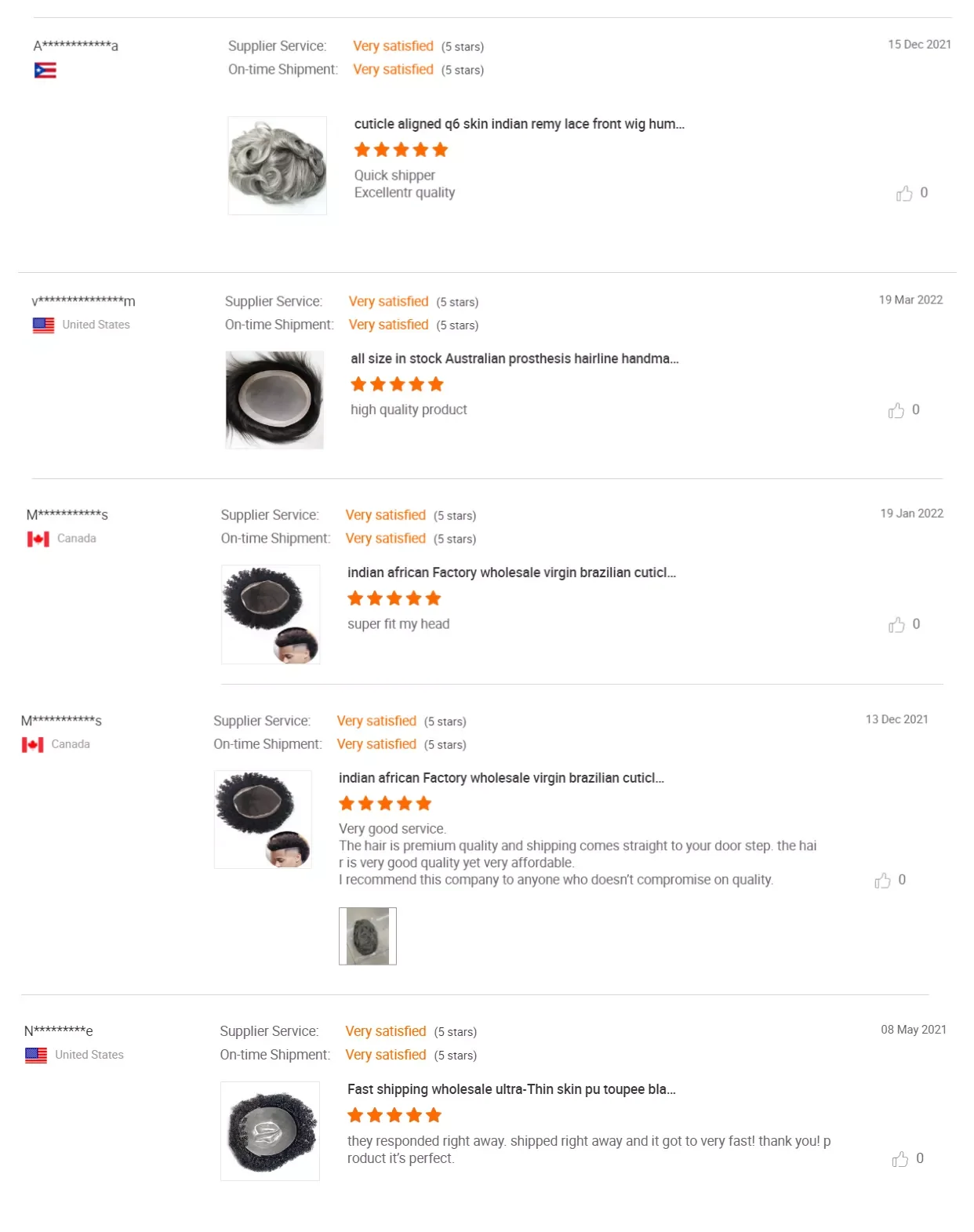The image size is (974, 1232).
Task: Thumbs-up the "they responded right away" review
Action: pyautogui.click(x=900, y=1159)
